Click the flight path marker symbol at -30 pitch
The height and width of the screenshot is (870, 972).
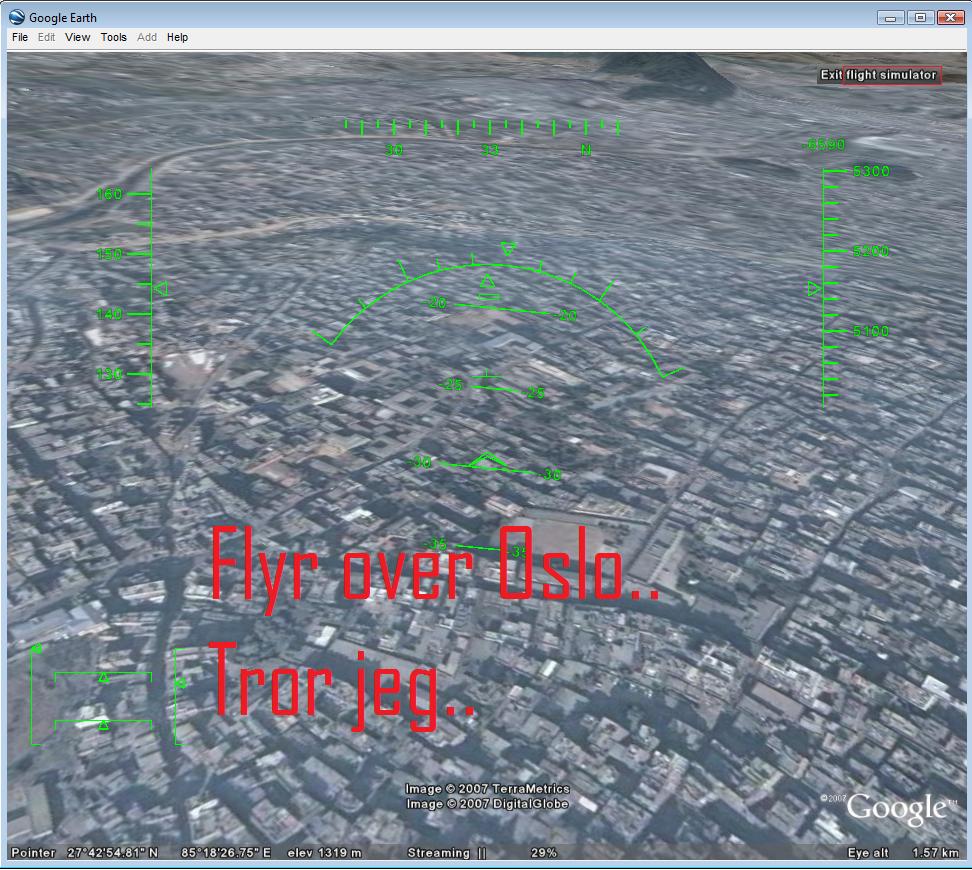click(488, 461)
